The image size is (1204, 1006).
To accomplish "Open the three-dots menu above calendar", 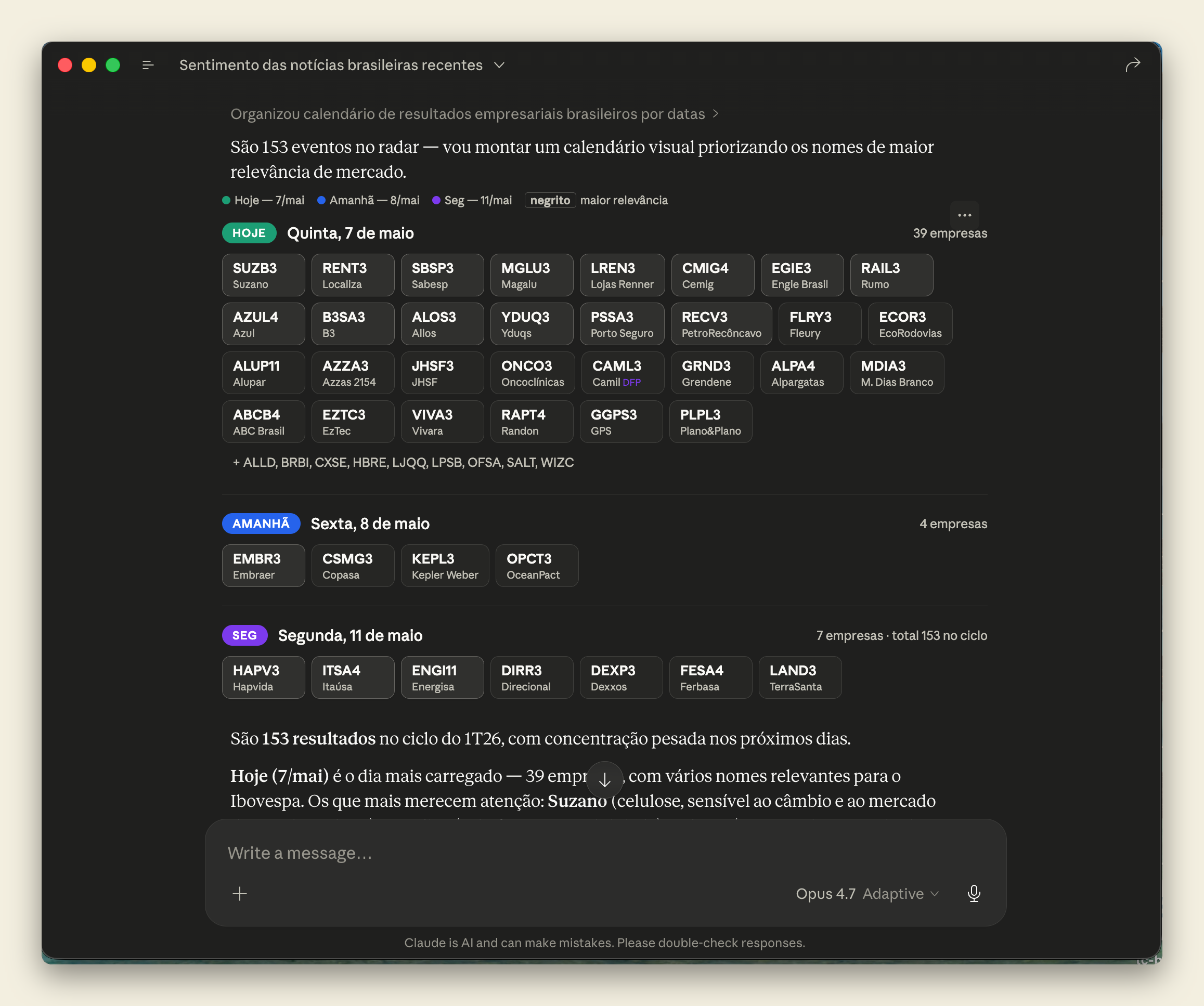I will pyautogui.click(x=964, y=215).
